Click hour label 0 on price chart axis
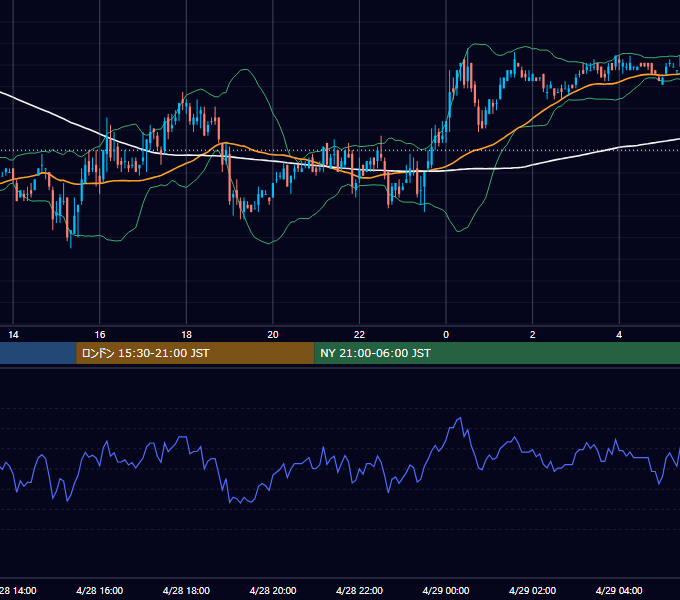The image size is (680, 600). (446, 335)
